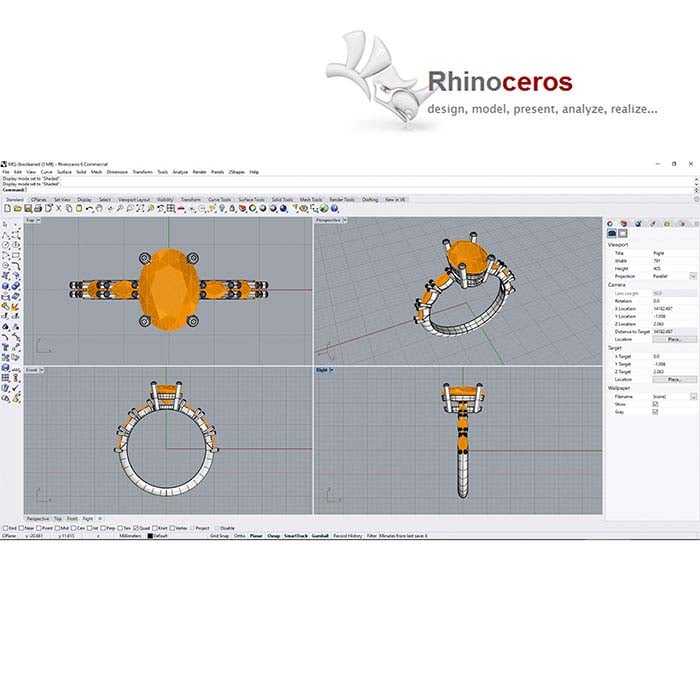Toggle Ortho in the status bar

[240, 536]
